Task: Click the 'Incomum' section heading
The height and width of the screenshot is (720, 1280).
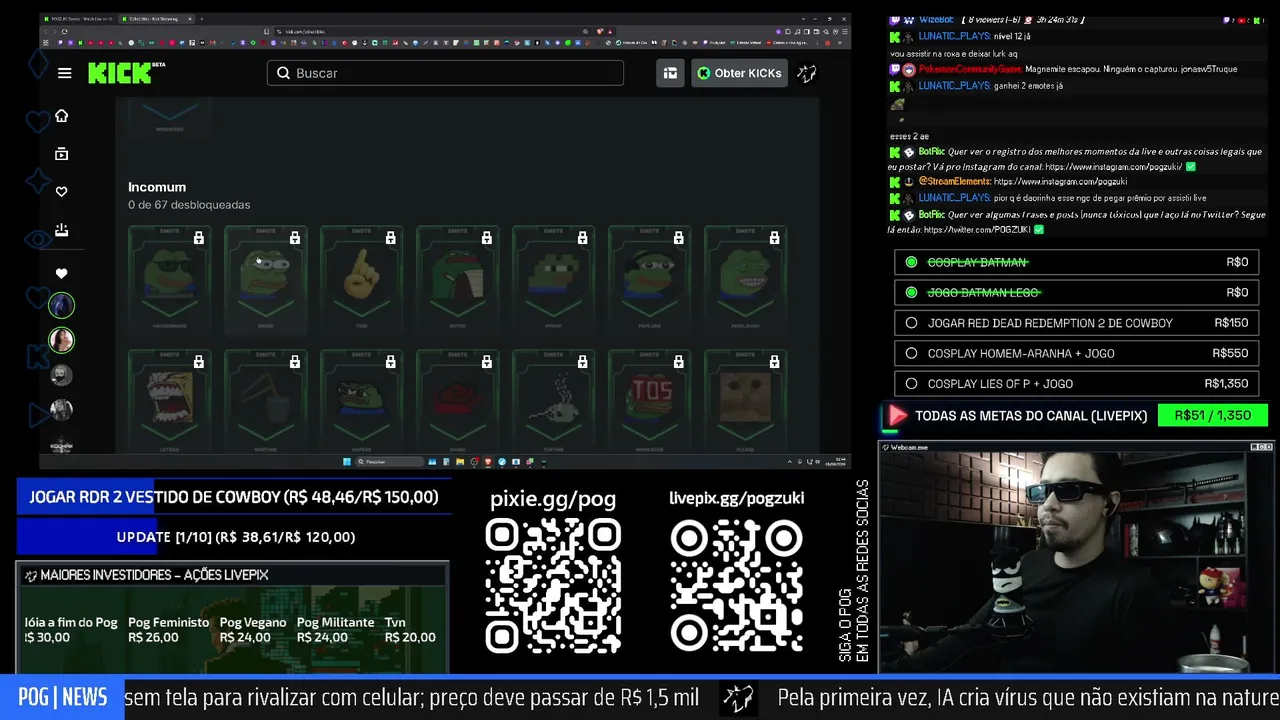Action: tap(157, 187)
